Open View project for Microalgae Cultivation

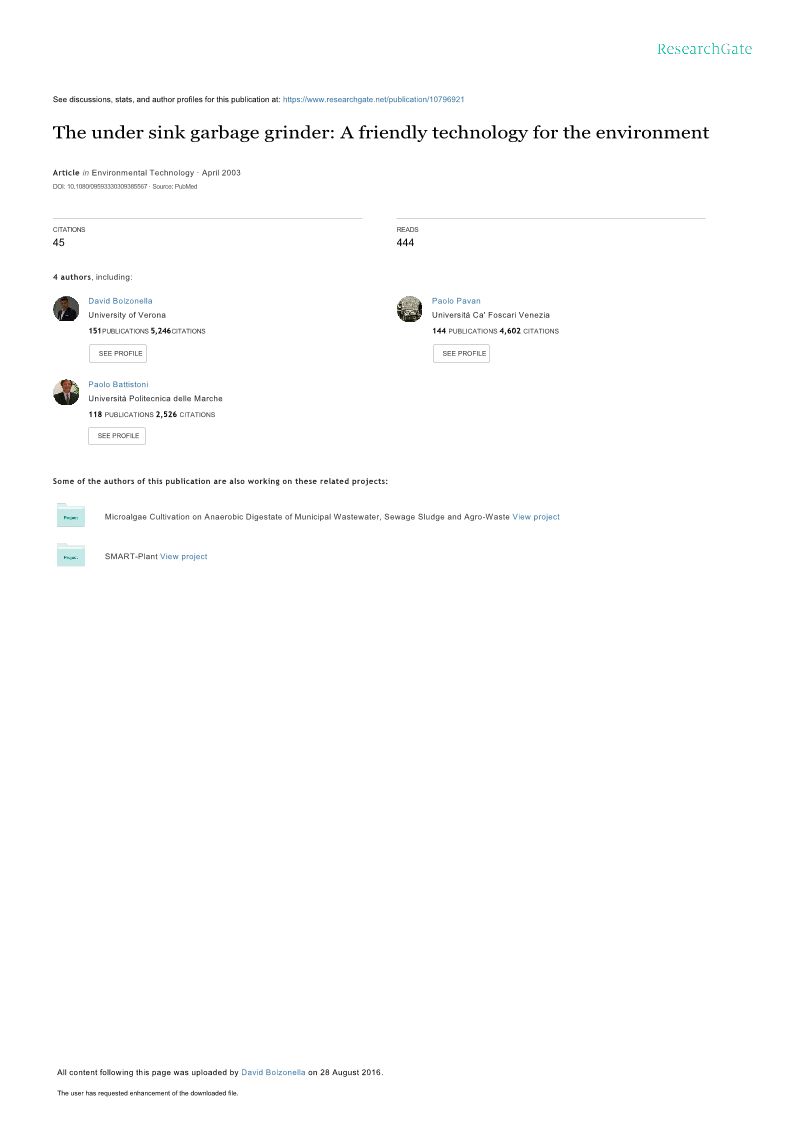(536, 517)
